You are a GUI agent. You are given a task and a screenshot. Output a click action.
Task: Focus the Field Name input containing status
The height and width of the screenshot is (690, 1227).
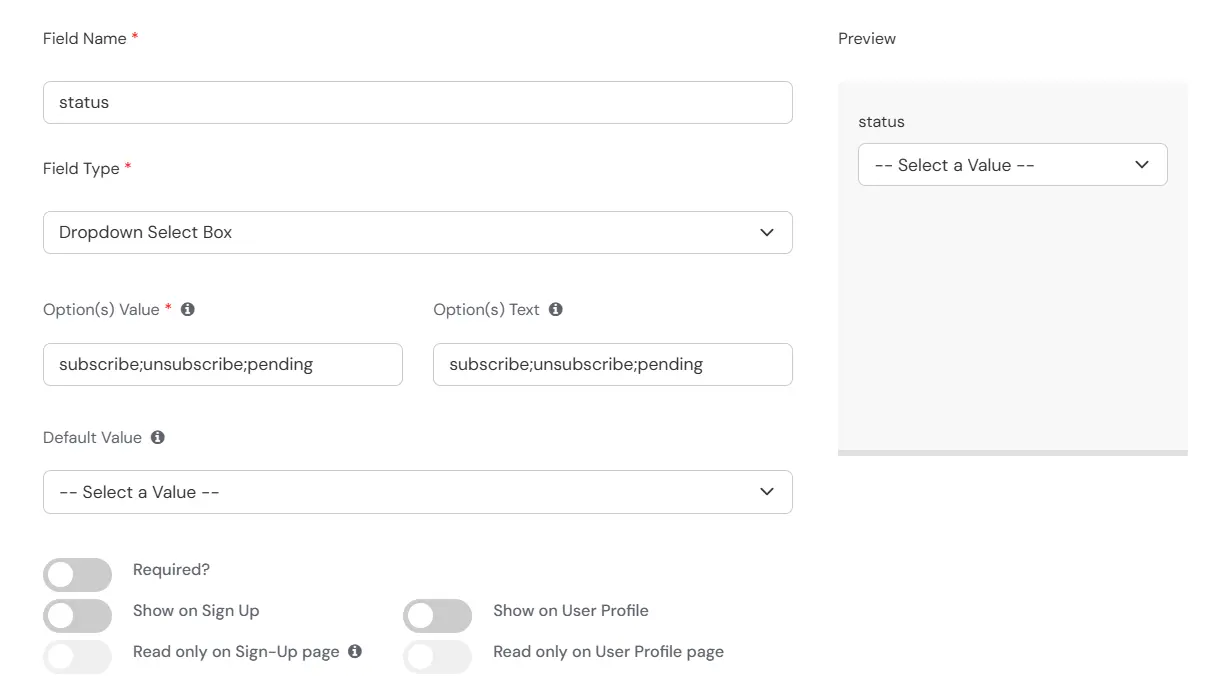pyautogui.click(x=418, y=102)
